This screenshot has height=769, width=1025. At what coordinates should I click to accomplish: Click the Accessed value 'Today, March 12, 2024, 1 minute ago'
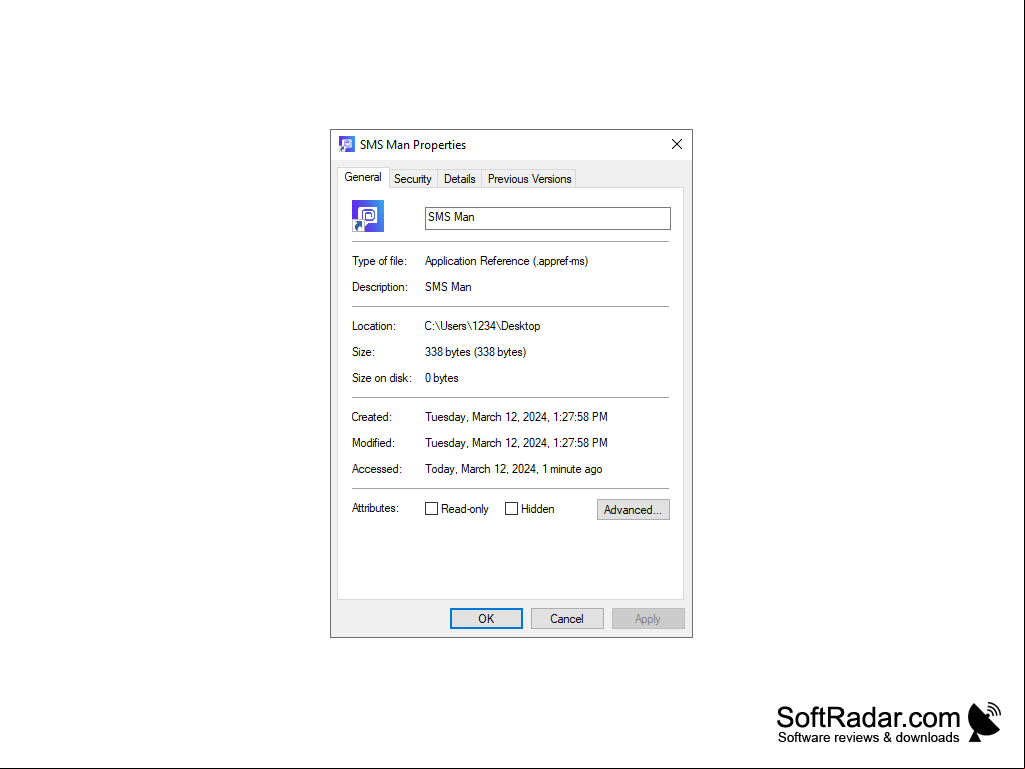tap(514, 470)
